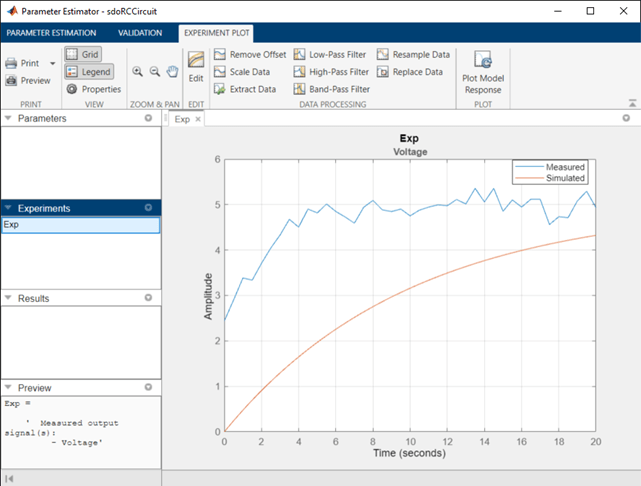Open the Edit plot tool
This screenshot has width=641, height=486.
[x=196, y=67]
